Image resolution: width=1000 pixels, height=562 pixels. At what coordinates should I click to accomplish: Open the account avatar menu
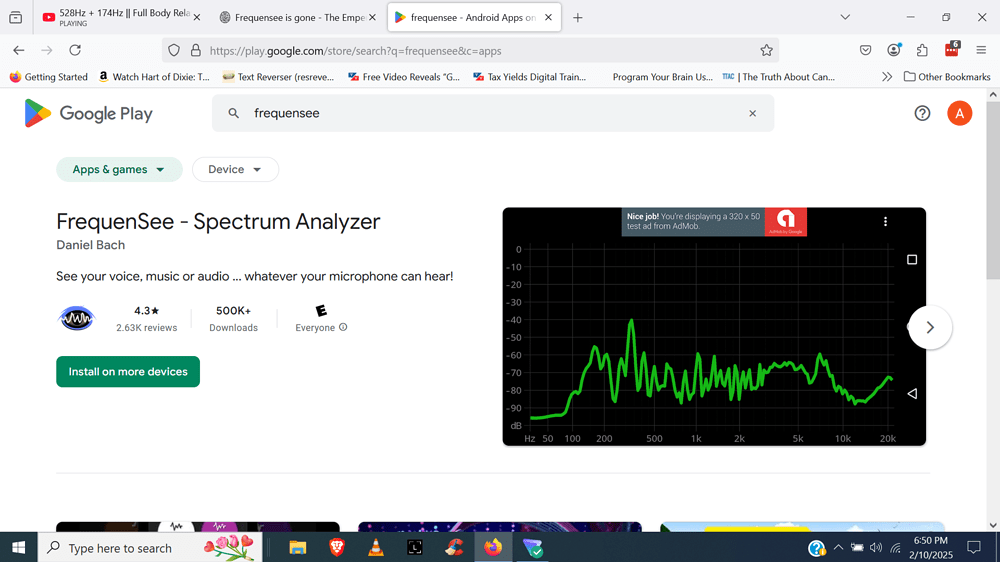pyautogui.click(x=959, y=113)
